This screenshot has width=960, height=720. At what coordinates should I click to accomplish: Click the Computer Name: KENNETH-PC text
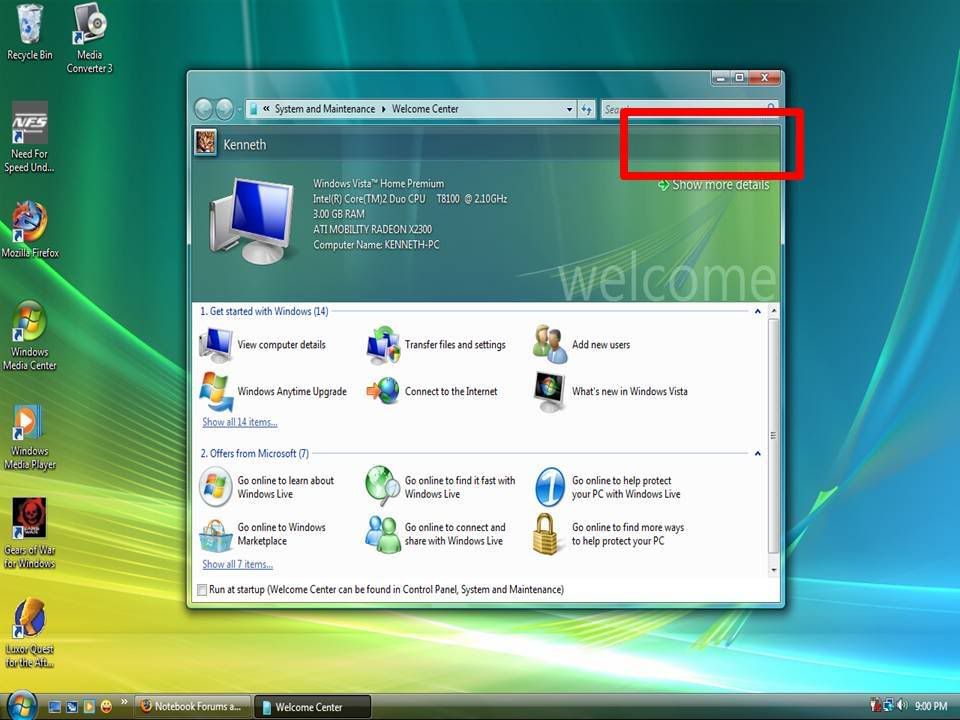(x=376, y=245)
